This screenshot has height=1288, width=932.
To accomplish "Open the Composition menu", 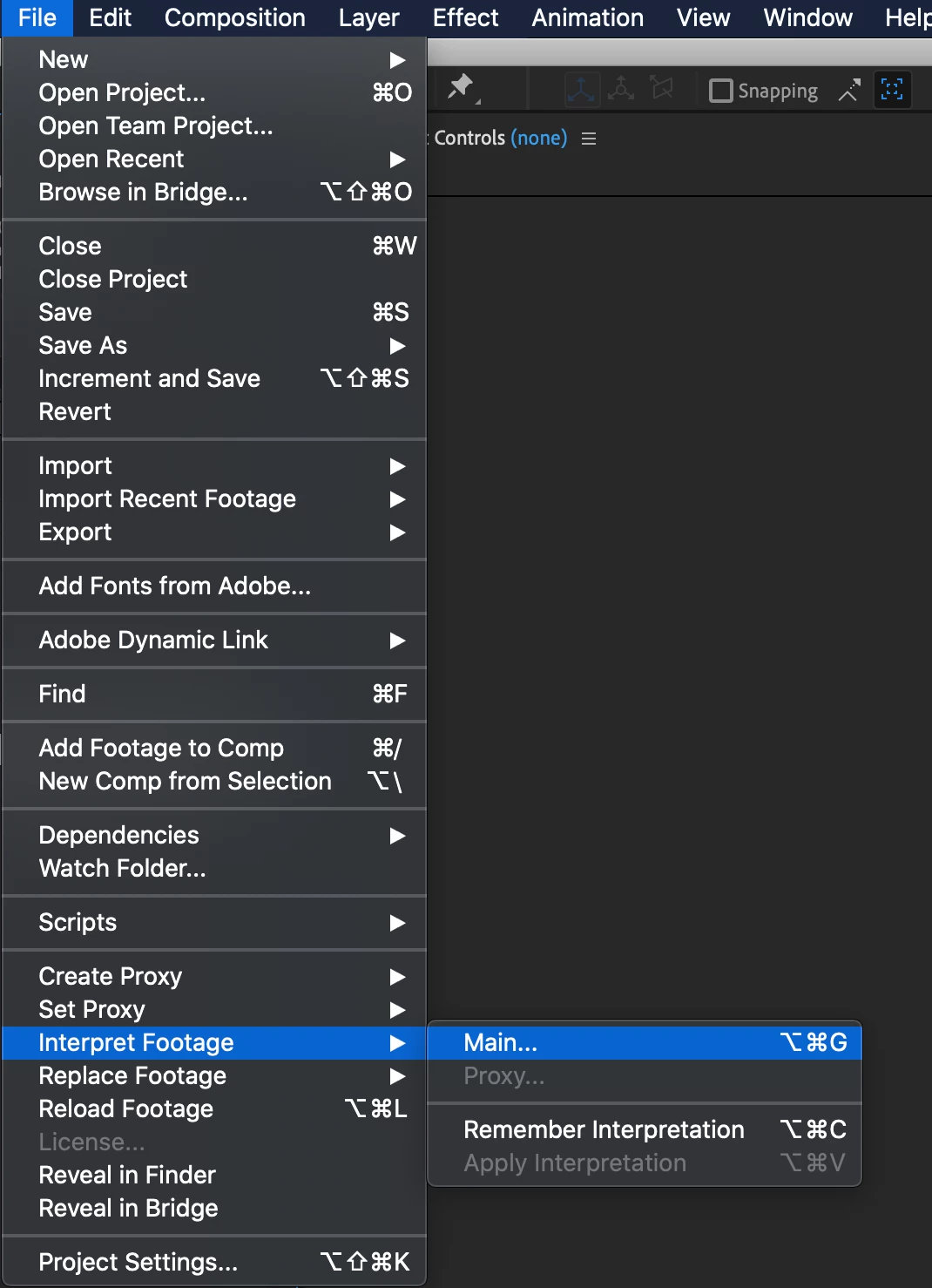I will pos(235,17).
